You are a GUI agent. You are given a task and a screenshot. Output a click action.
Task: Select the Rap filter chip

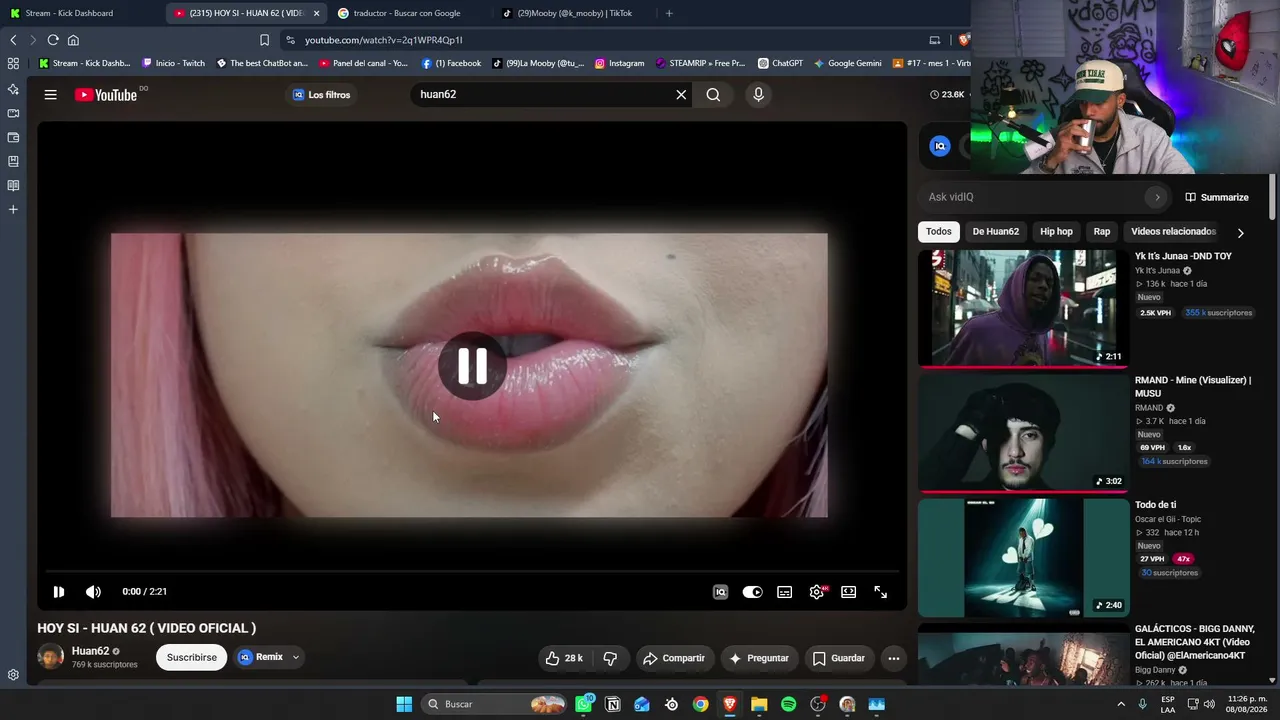pyautogui.click(x=1102, y=232)
